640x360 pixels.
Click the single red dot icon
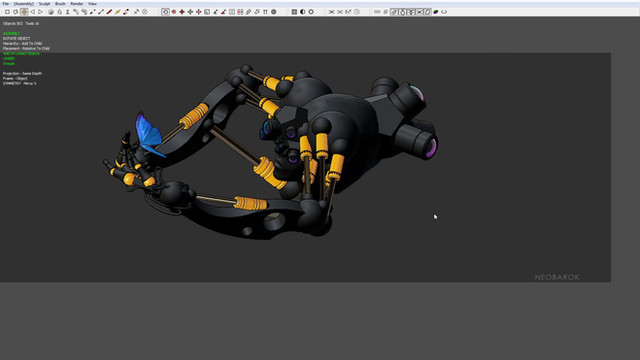pos(173,12)
